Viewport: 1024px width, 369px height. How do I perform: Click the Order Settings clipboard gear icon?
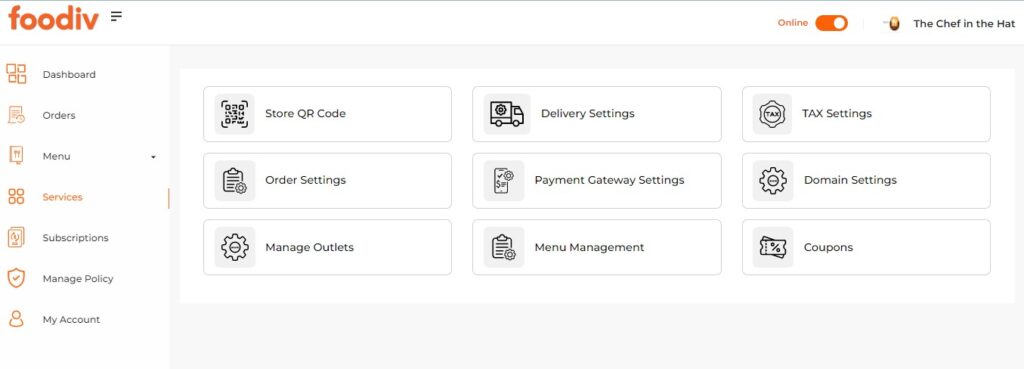[x=234, y=181]
